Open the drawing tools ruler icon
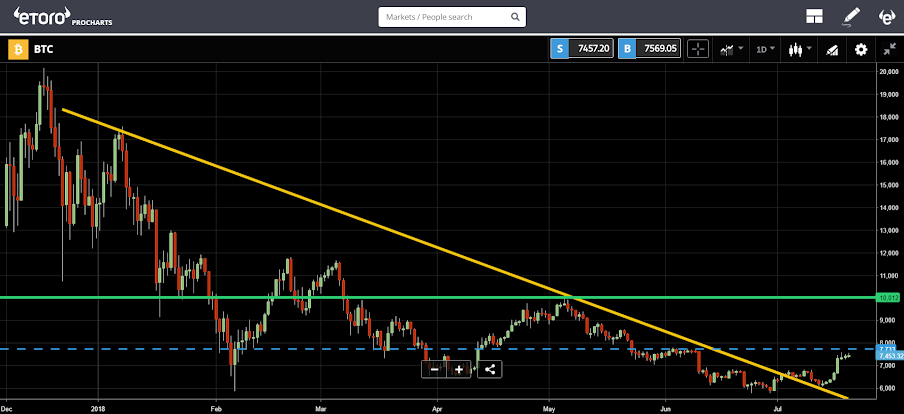The image size is (904, 414). (831, 50)
